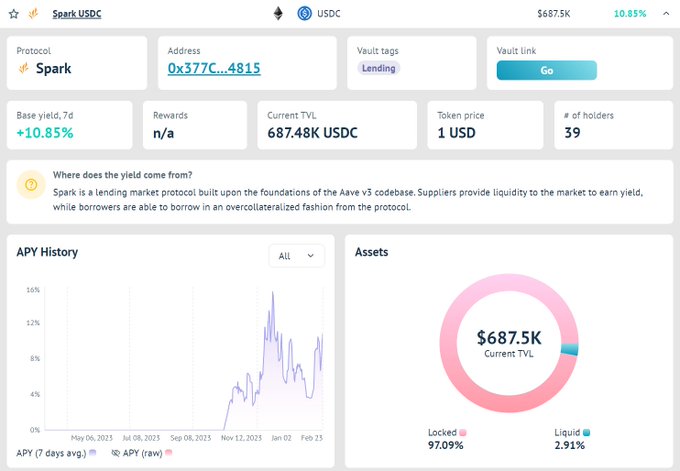Click the 'Where does the yield come from?' heading
The width and height of the screenshot is (680, 471).
pyautogui.click(x=122, y=175)
